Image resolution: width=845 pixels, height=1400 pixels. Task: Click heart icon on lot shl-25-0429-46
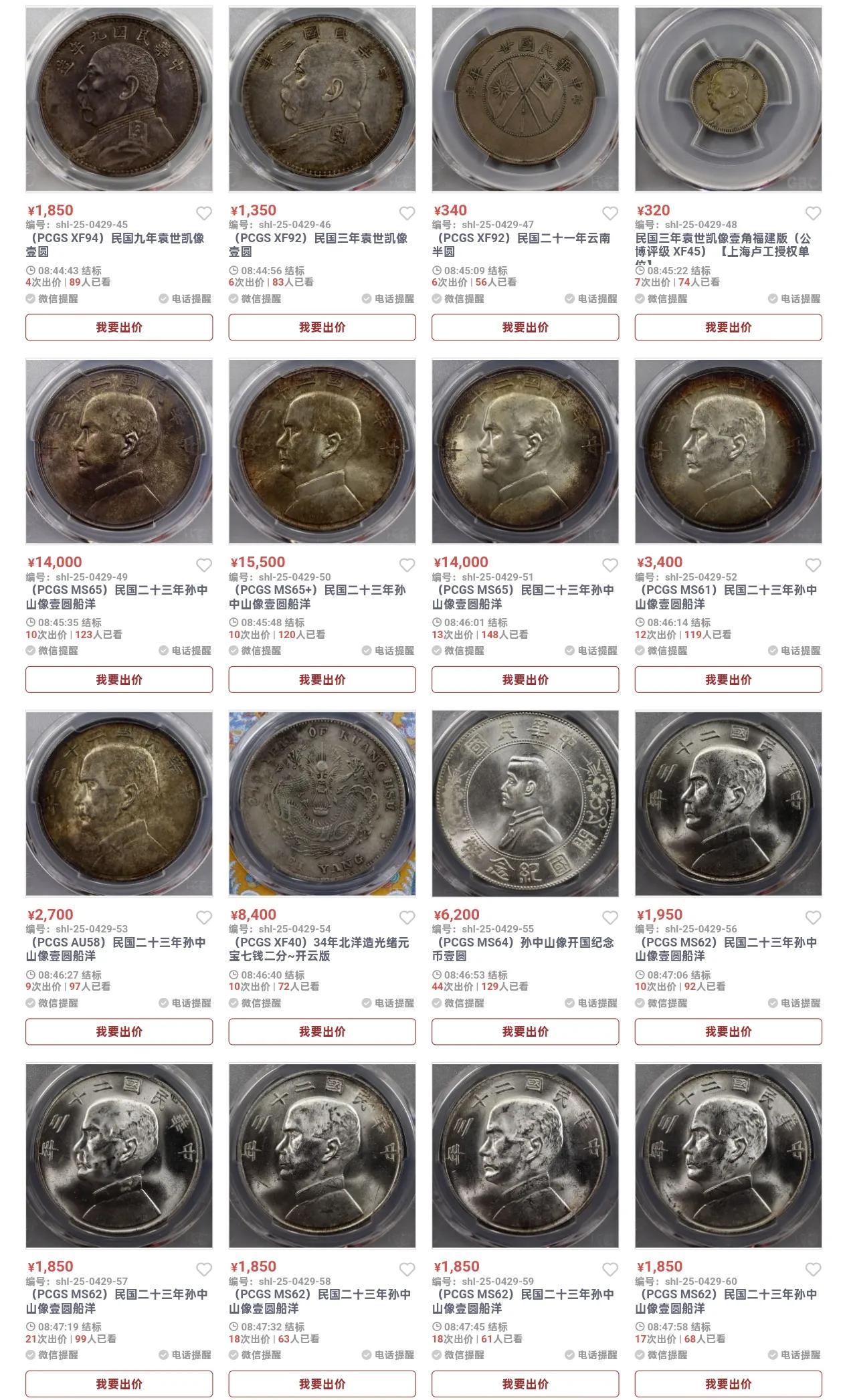pyautogui.click(x=407, y=213)
